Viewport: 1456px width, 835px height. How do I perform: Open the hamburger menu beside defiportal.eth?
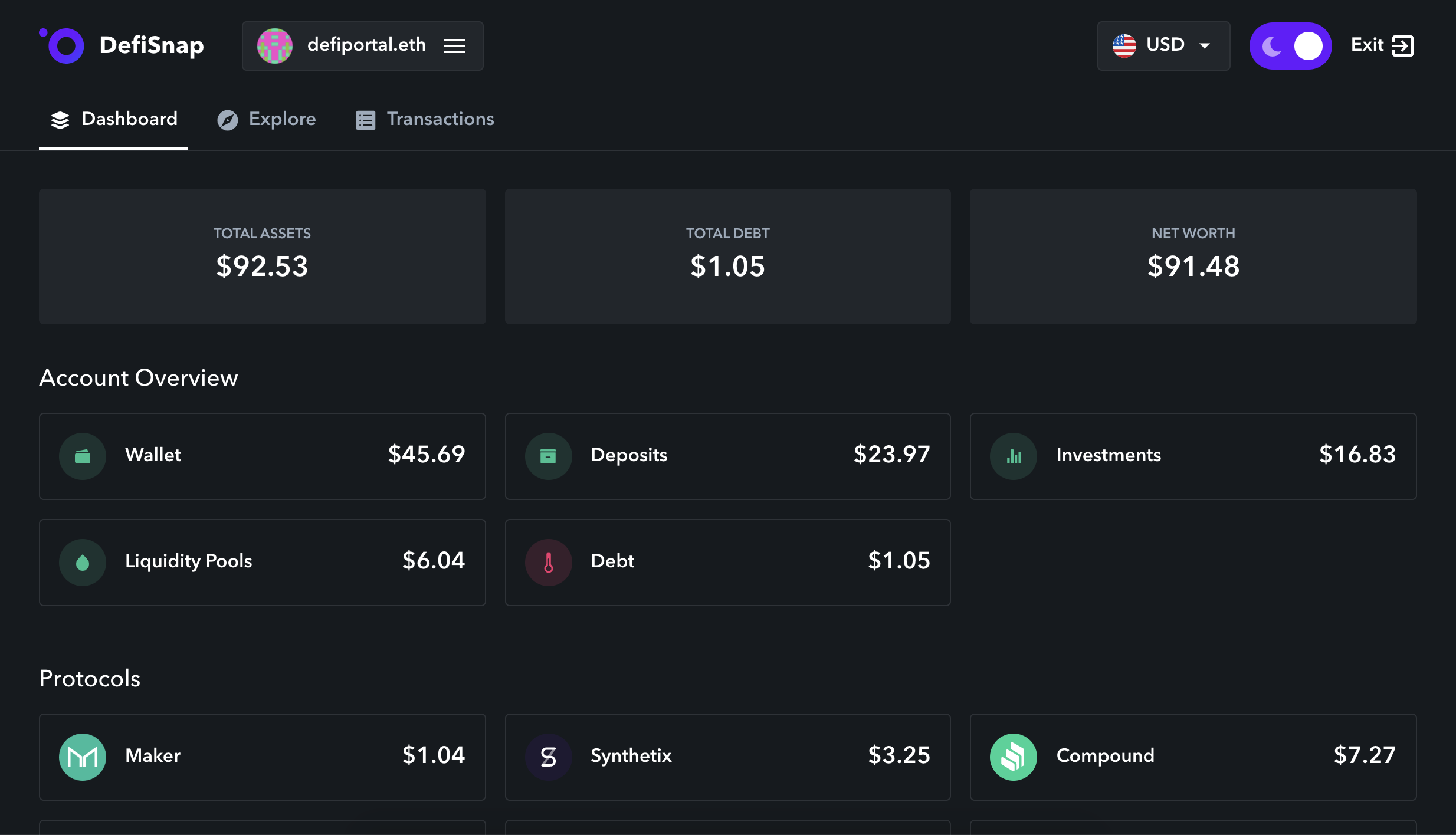pos(454,45)
